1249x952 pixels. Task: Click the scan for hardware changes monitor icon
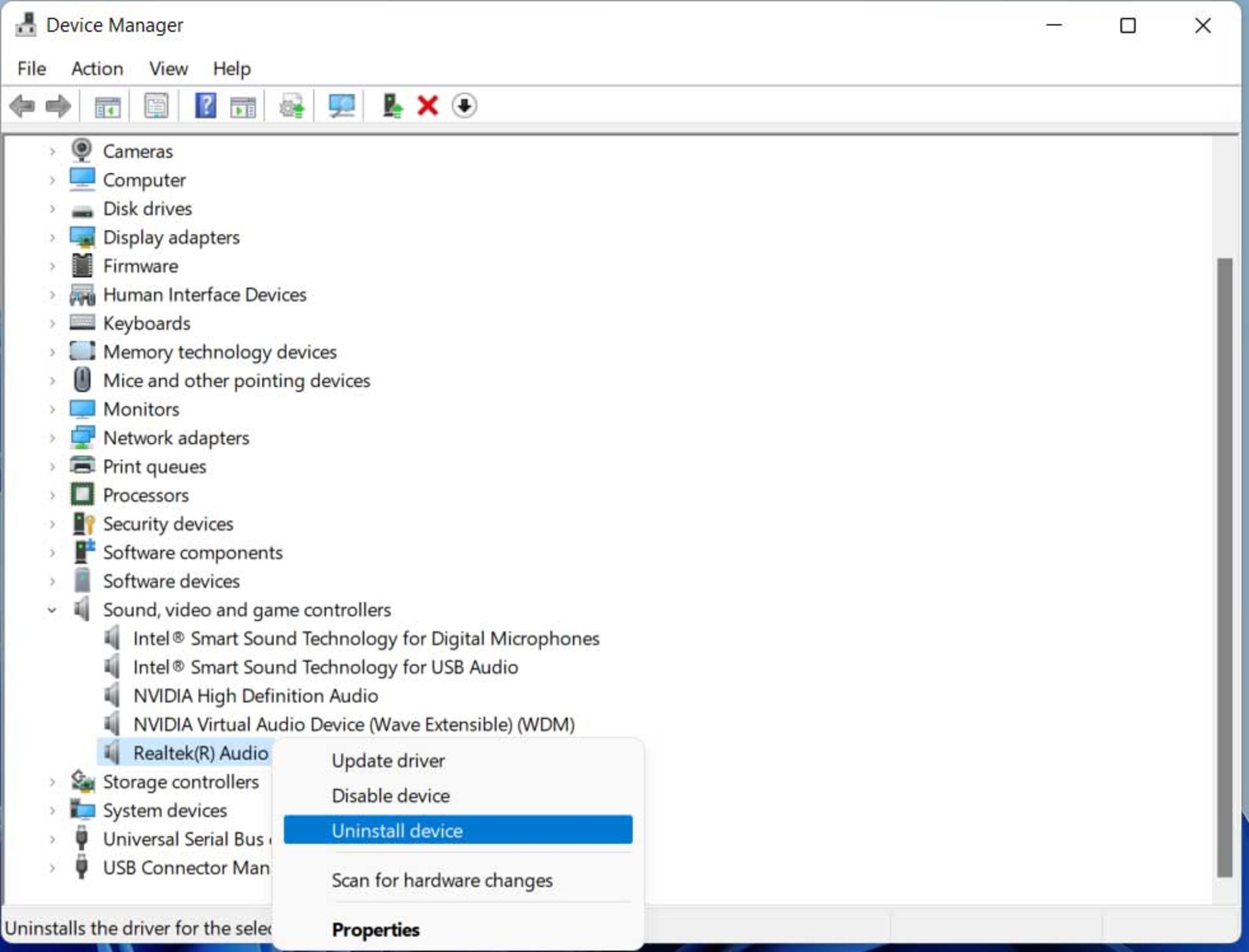[341, 105]
